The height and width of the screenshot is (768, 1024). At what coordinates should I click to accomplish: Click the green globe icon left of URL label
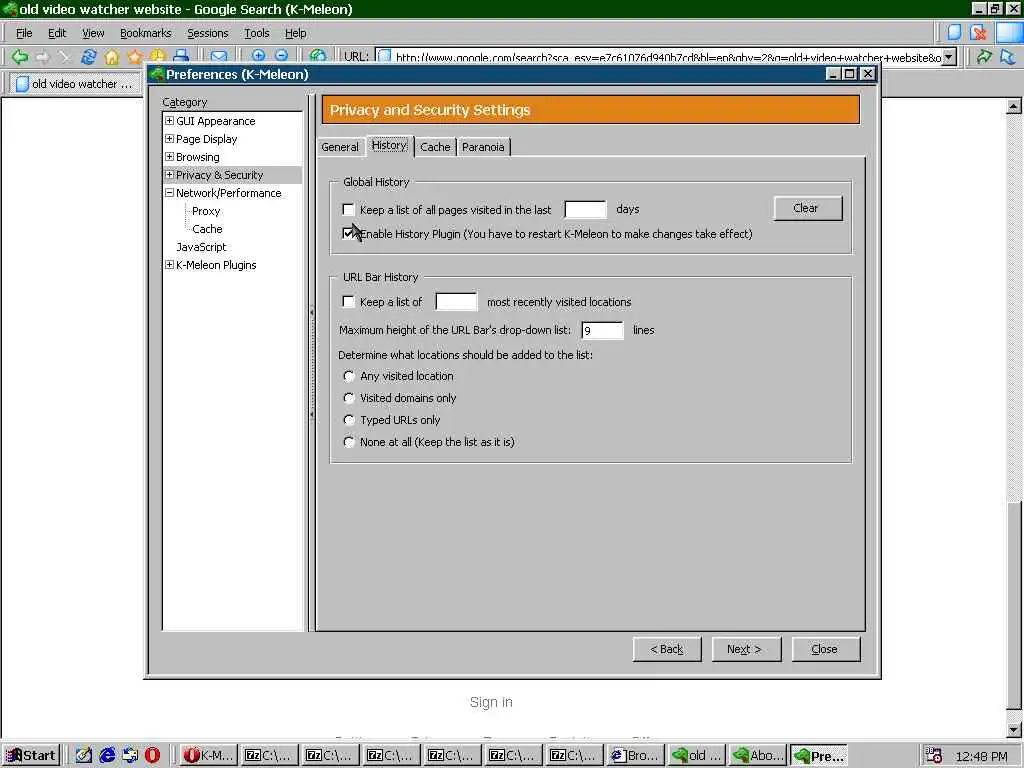click(x=317, y=57)
